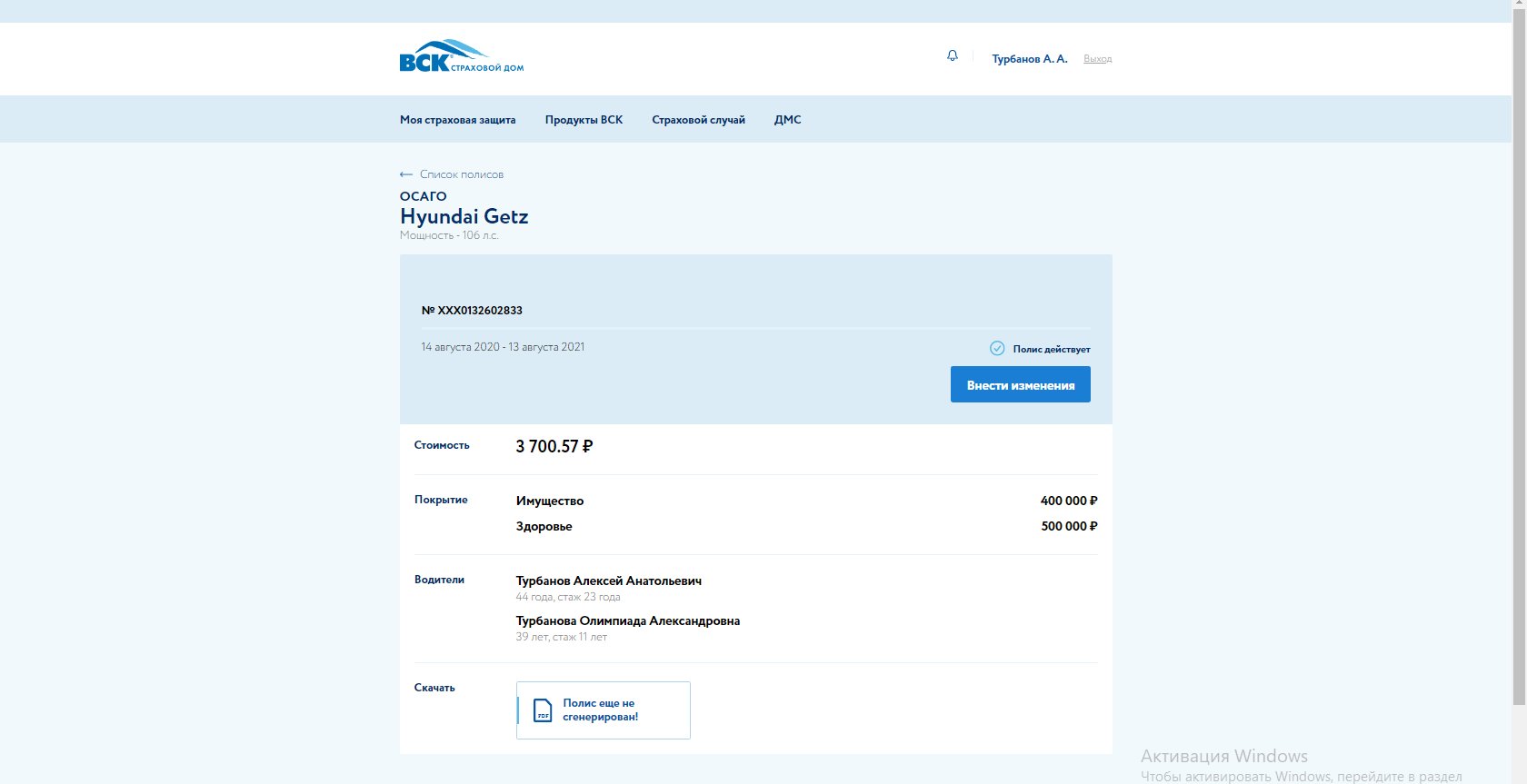Go to Продукты ВСК section

tap(584, 120)
